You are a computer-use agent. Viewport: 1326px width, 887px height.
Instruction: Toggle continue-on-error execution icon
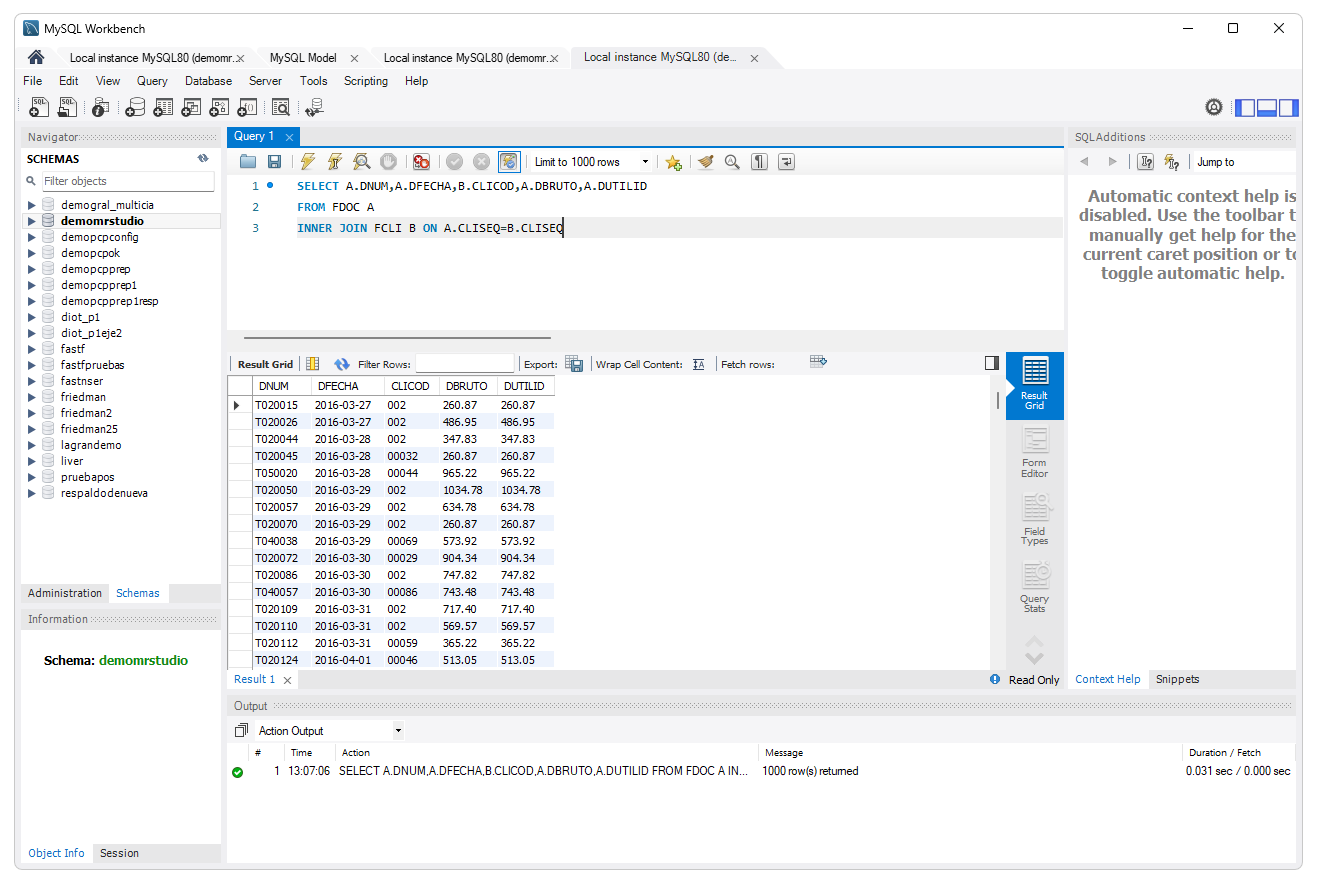click(422, 161)
